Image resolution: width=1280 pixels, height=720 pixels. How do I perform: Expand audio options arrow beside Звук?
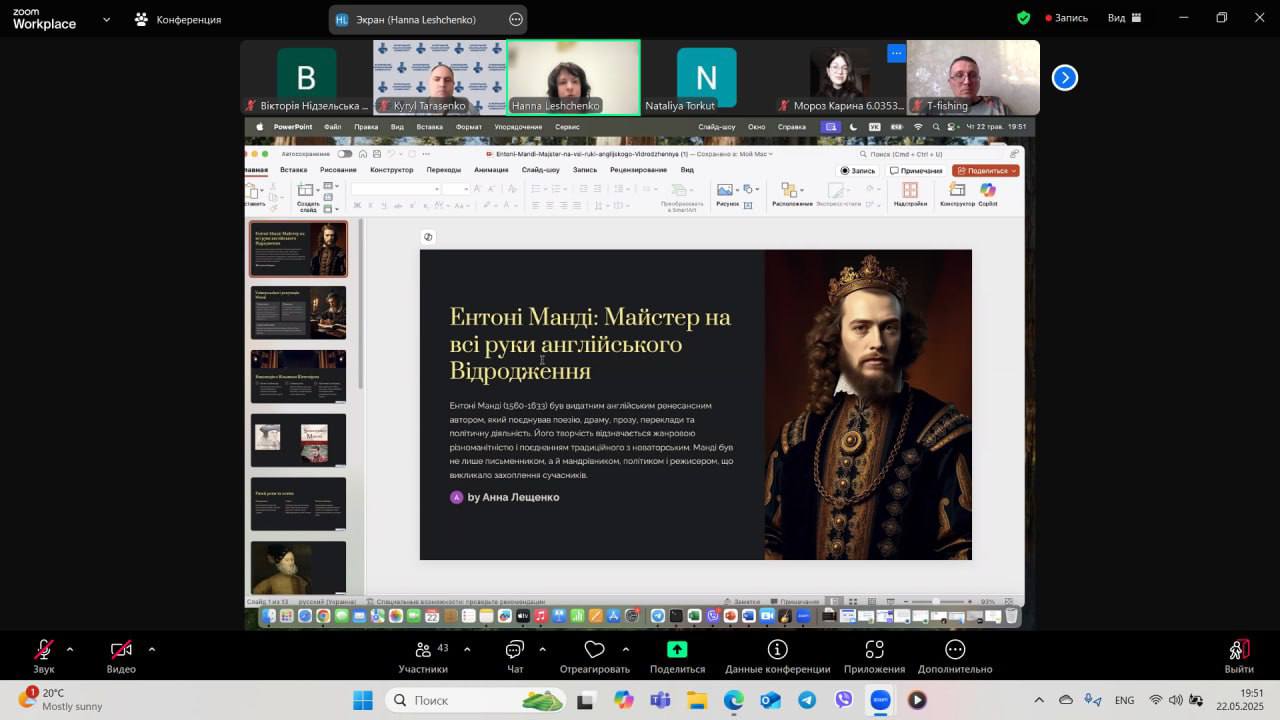click(69, 650)
